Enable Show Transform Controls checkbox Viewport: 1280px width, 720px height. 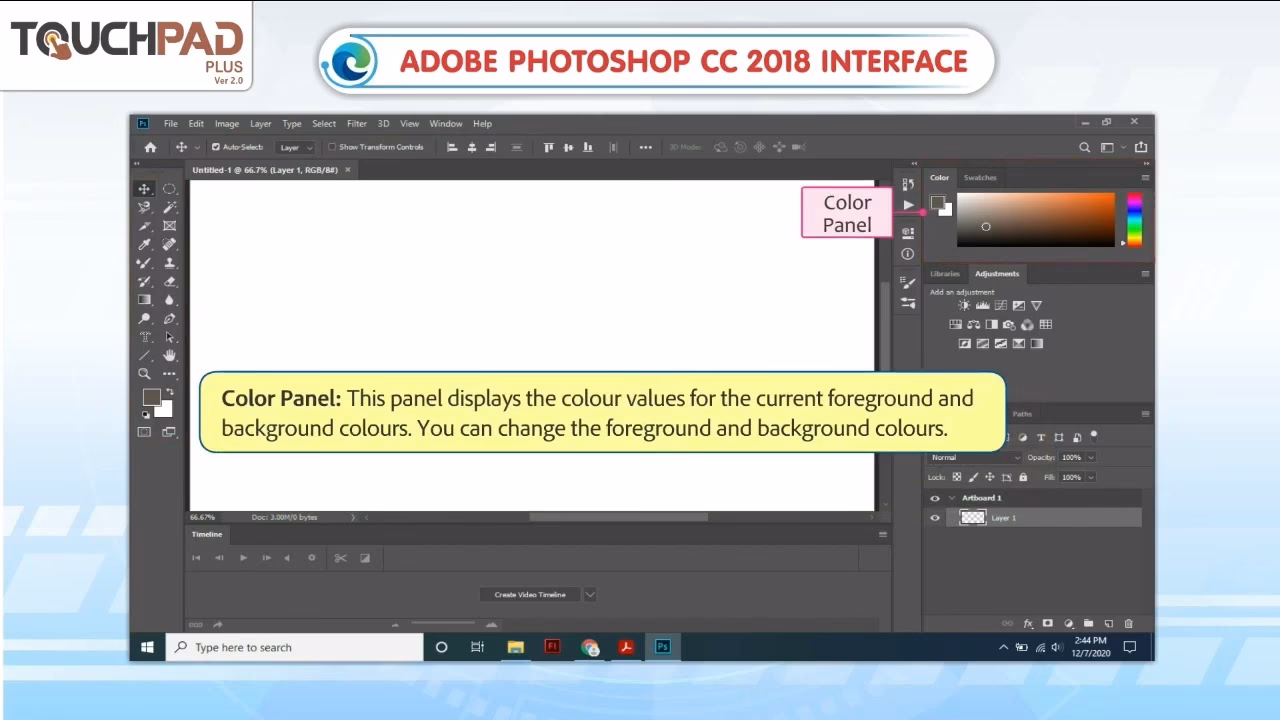(x=331, y=147)
